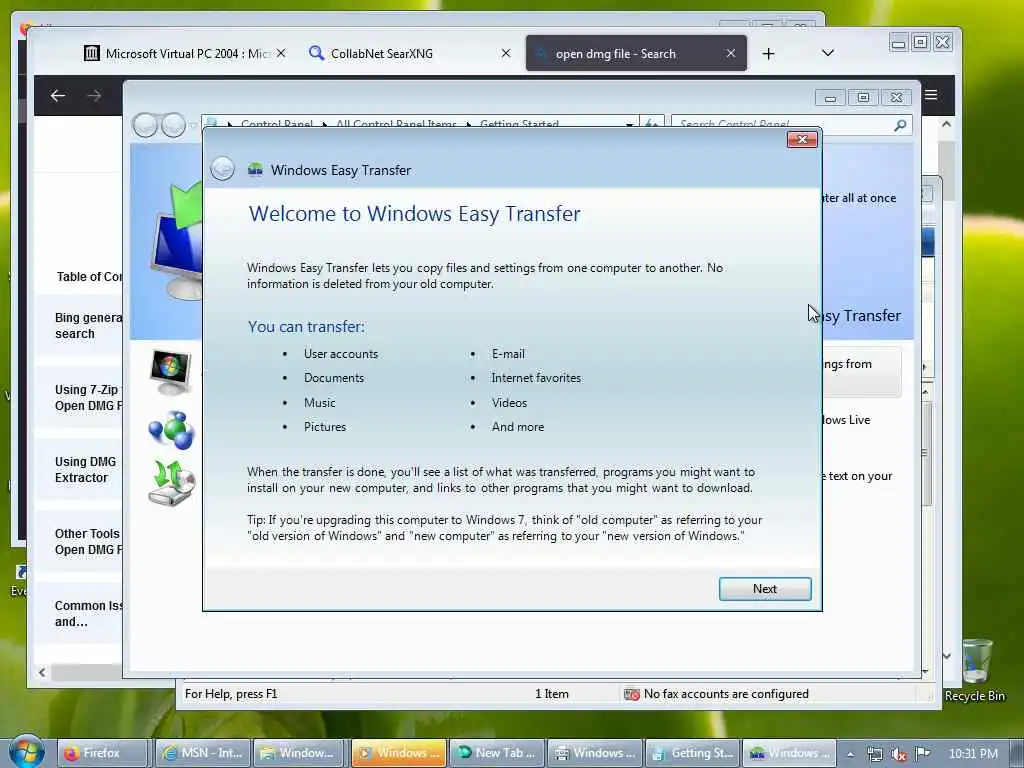Image resolution: width=1024 pixels, height=768 pixels.
Task: Click the network tray icon
Action: coord(874,754)
